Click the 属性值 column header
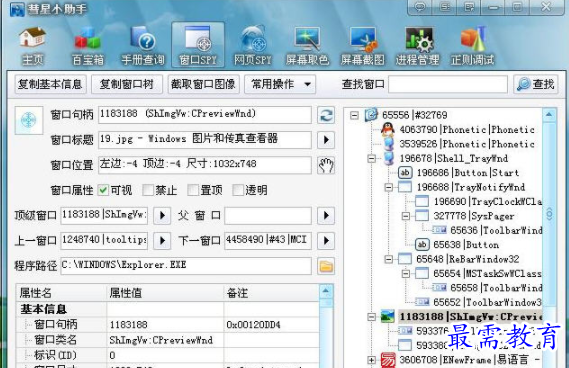569x368 pixels. [x=165, y=293]
